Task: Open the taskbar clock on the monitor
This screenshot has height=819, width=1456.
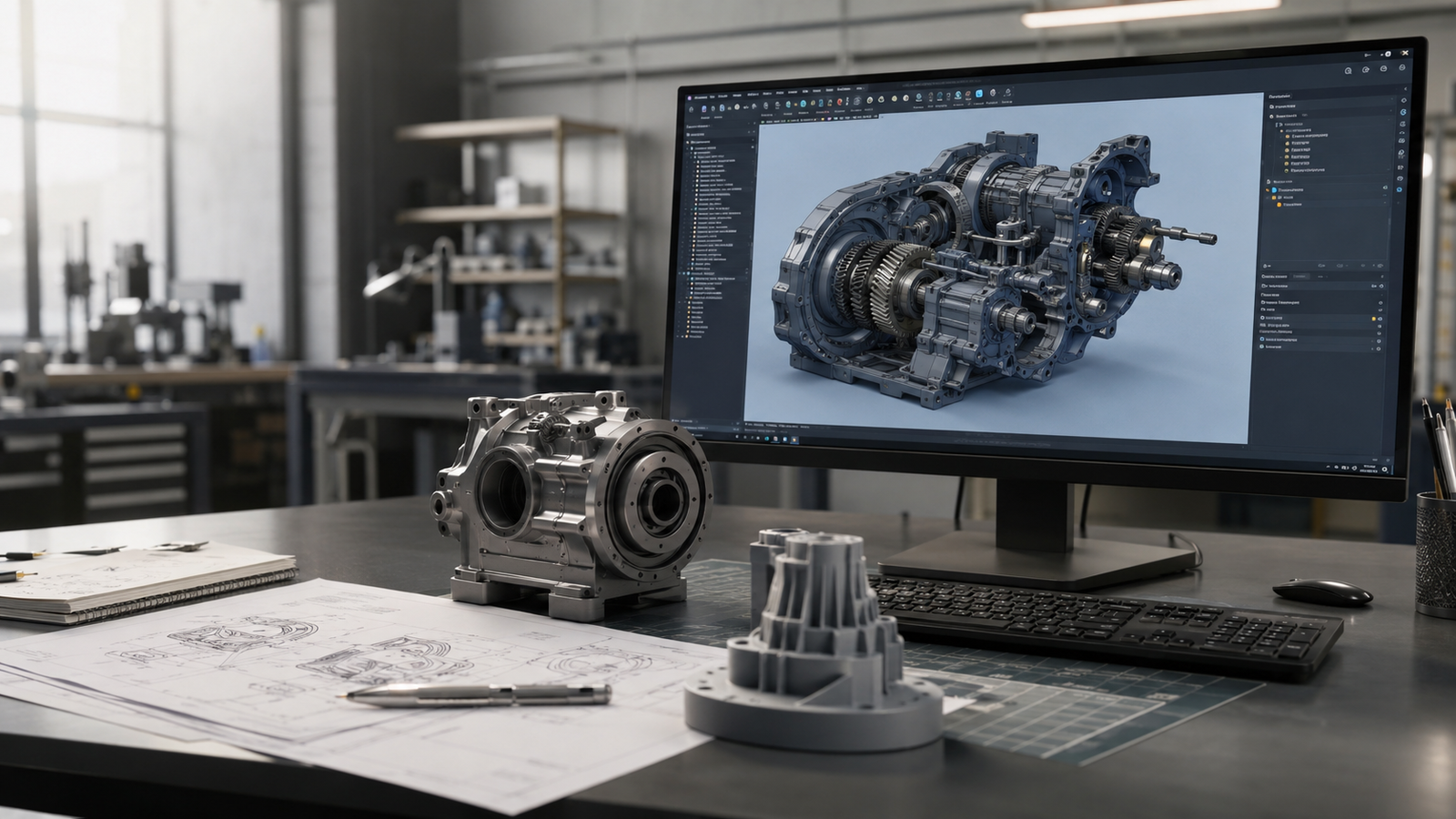Action: [1369, 469]
